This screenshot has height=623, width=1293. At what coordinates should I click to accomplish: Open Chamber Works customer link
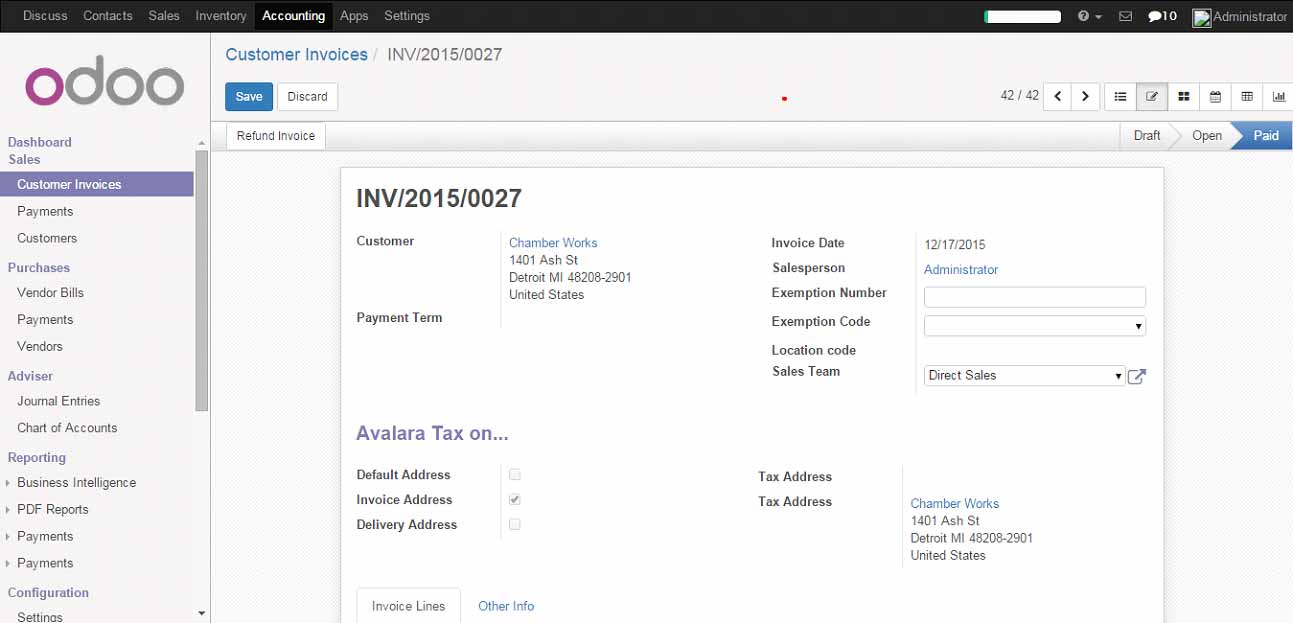pyautogui.click(x=553, y=243)
